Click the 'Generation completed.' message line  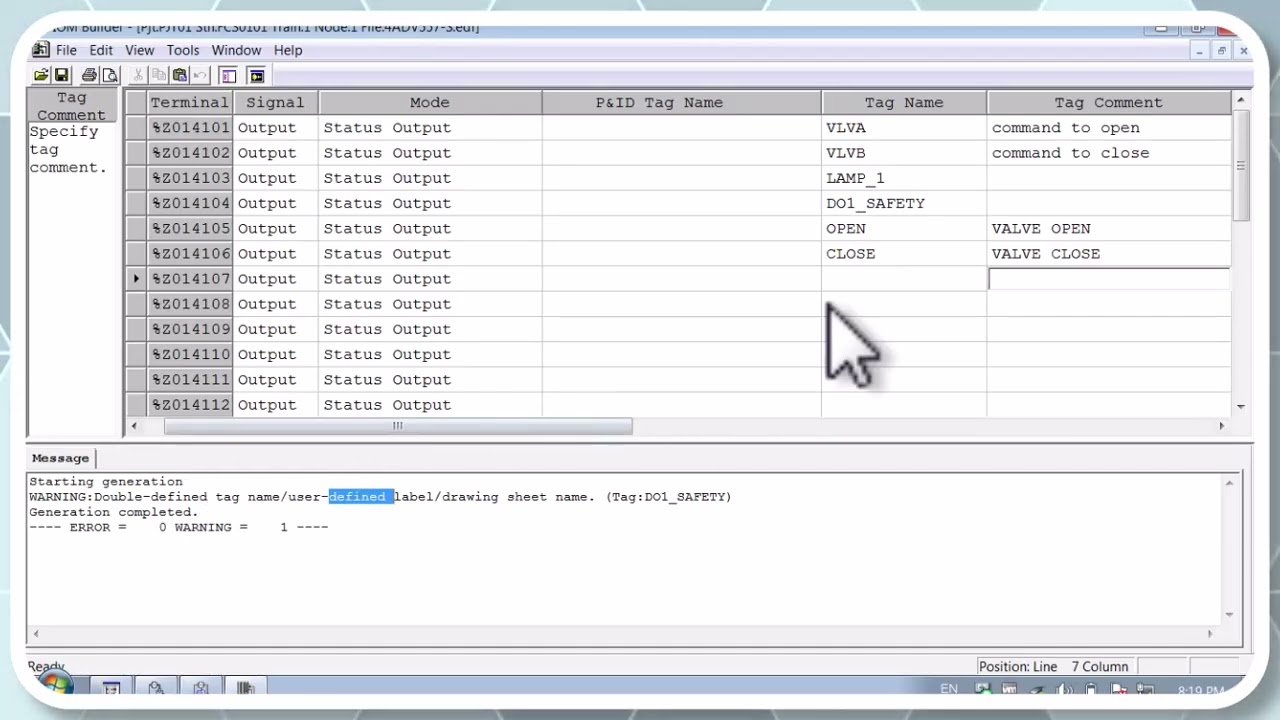114,512
